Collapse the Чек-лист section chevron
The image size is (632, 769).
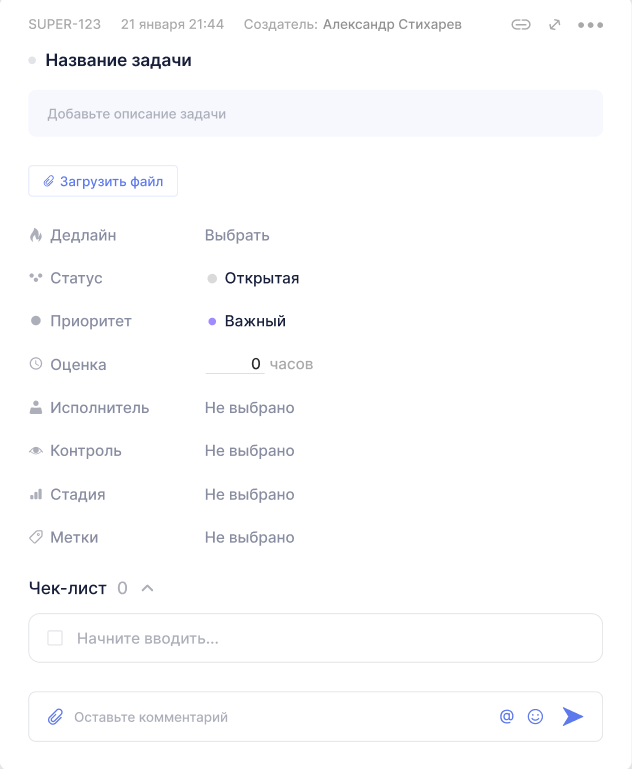(148, 588)
